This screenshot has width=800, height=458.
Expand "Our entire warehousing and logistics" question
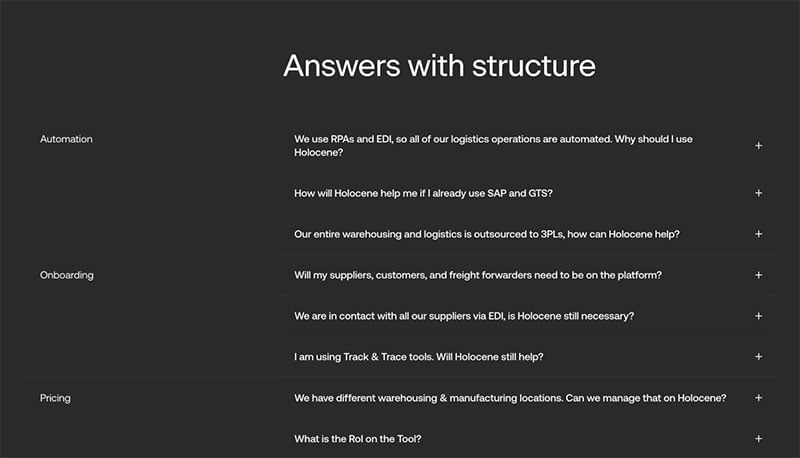(487, 234)
